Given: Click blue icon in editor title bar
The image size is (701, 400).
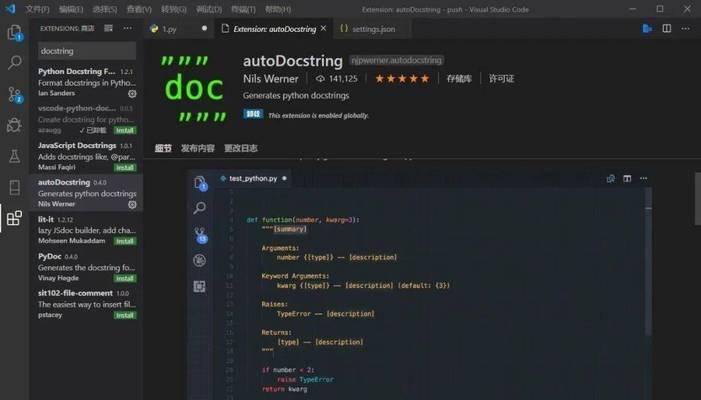Looking at the screenshot, I should 647,29.
